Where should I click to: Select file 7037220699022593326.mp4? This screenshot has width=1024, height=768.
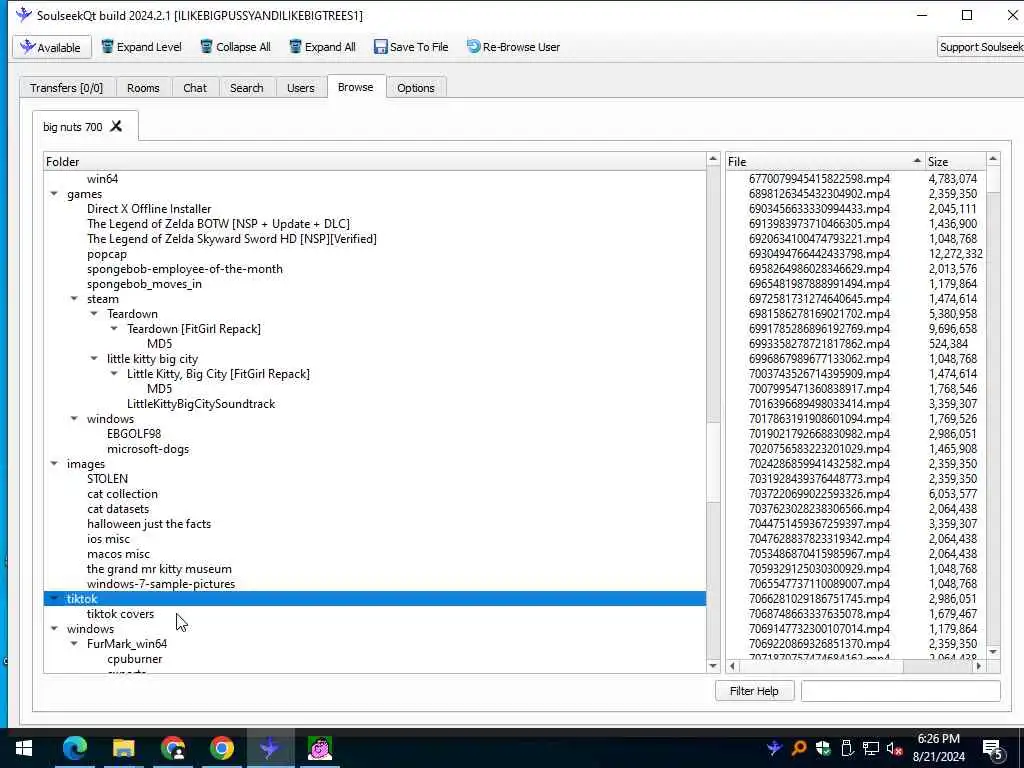(819, 494)
